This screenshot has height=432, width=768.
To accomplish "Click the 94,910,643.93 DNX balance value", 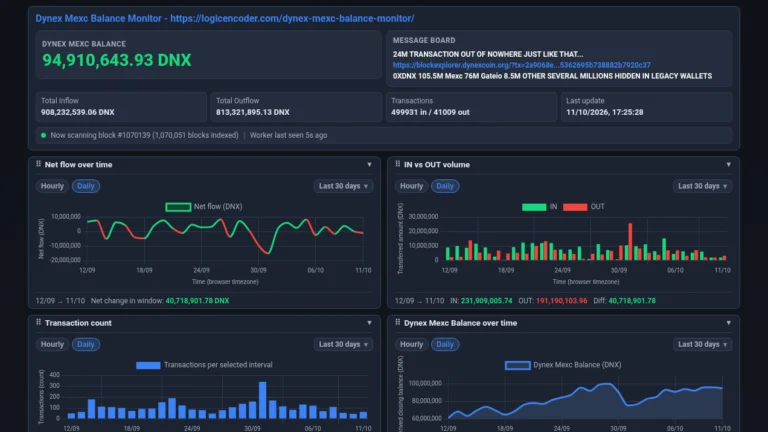I will click(x=117, y=60).
